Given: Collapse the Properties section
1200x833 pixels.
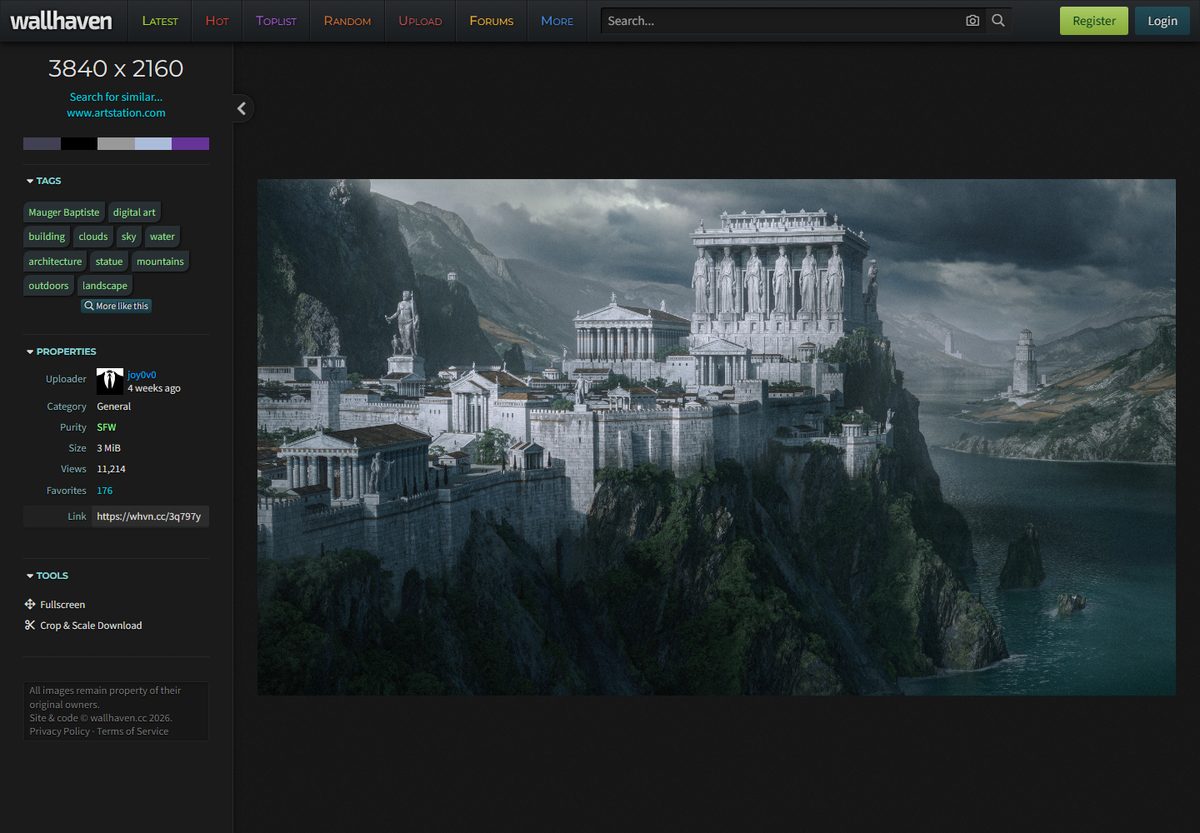Looking at the screenshot, I should tap(61, 352).
